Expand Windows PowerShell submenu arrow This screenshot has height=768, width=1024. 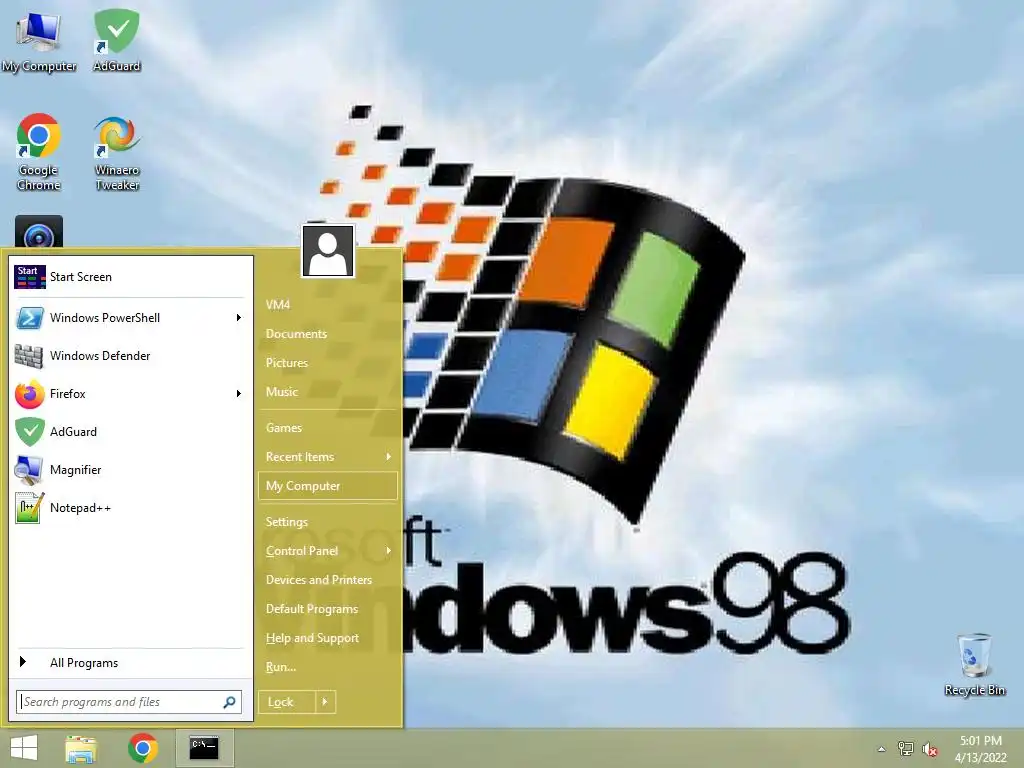click(238, 318)
